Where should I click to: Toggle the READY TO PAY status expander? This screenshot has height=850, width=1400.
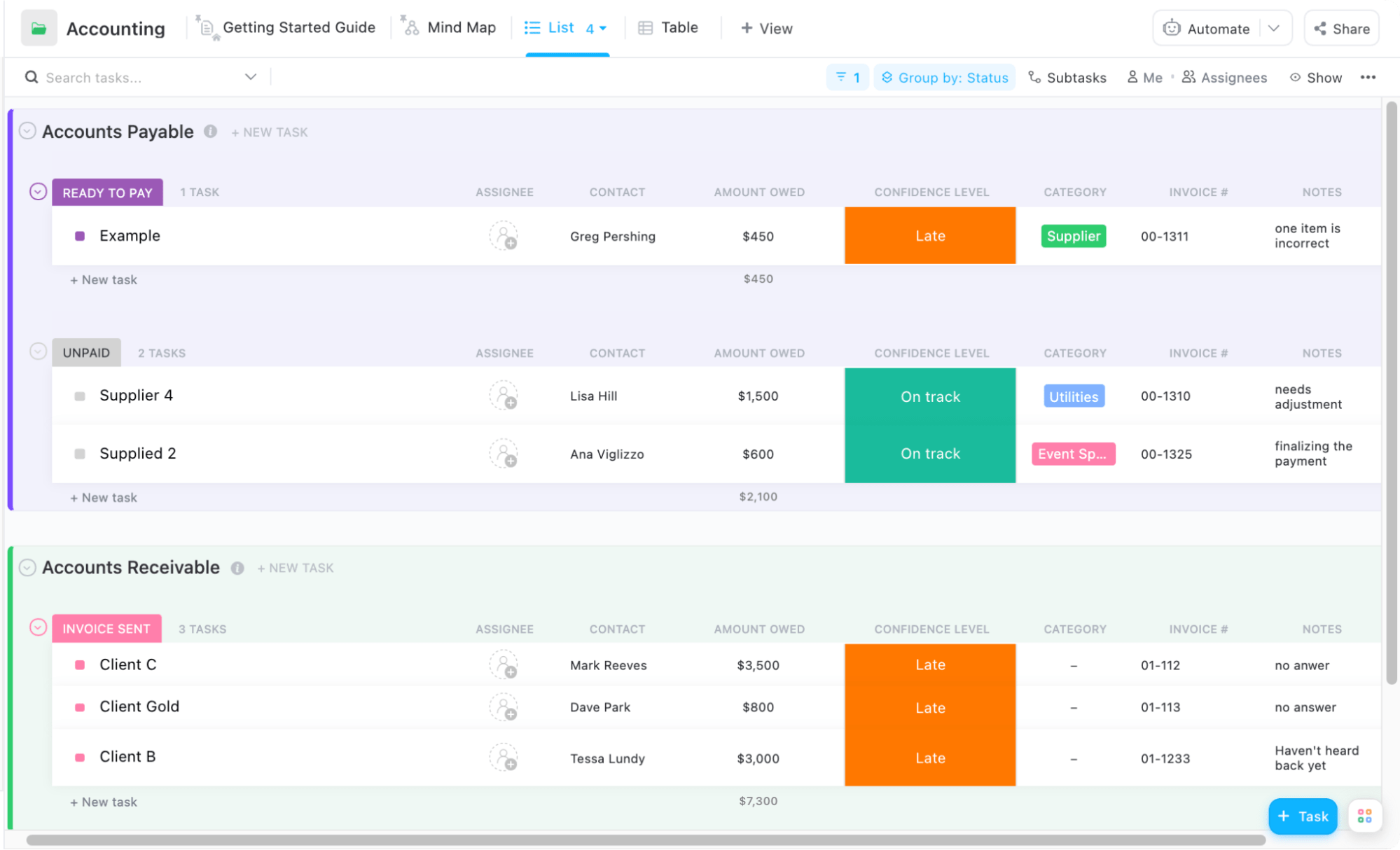pos(37,191)
